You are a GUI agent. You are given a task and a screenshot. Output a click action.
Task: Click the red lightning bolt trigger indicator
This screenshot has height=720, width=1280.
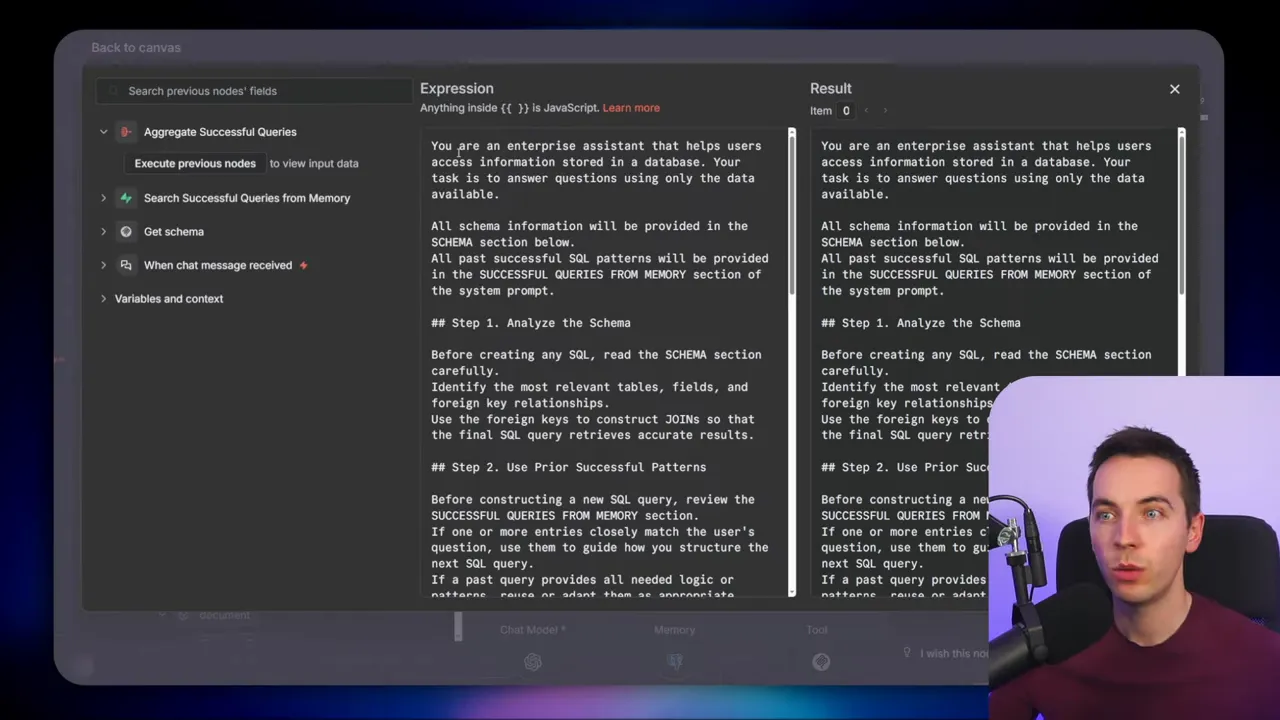(303, 265)
